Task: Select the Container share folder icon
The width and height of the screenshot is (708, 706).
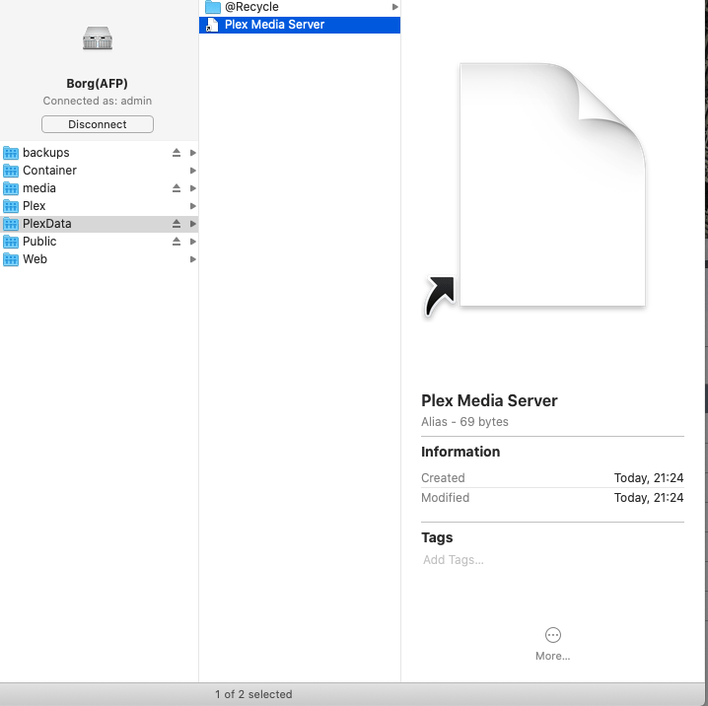Action: [x=11, y=171]
